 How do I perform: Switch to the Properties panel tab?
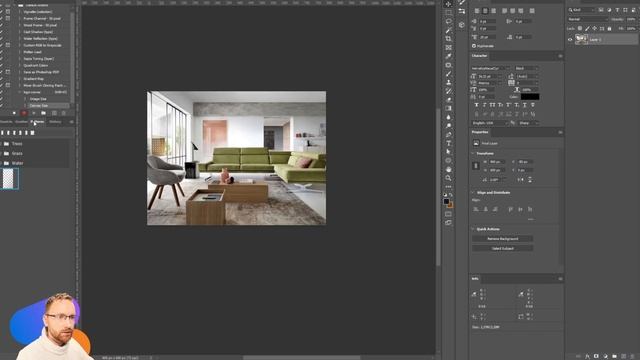(x=480, y=132)
